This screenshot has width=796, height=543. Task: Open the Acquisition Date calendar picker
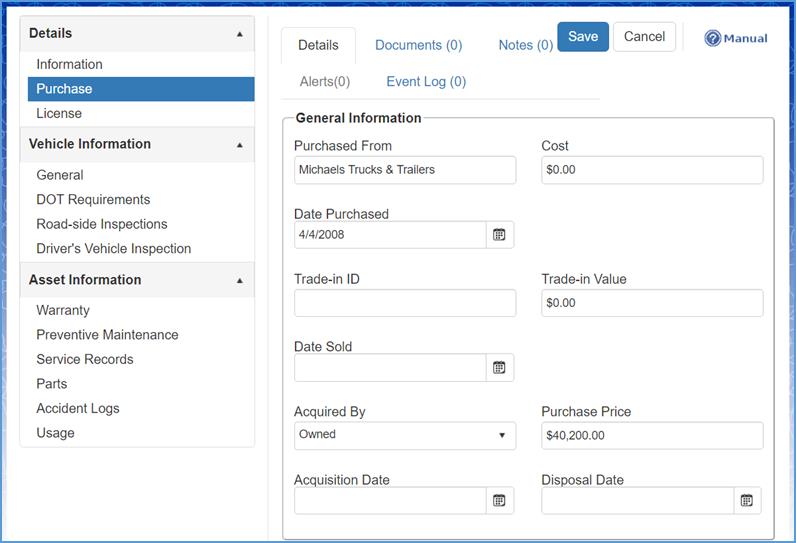tap(499, 501)
